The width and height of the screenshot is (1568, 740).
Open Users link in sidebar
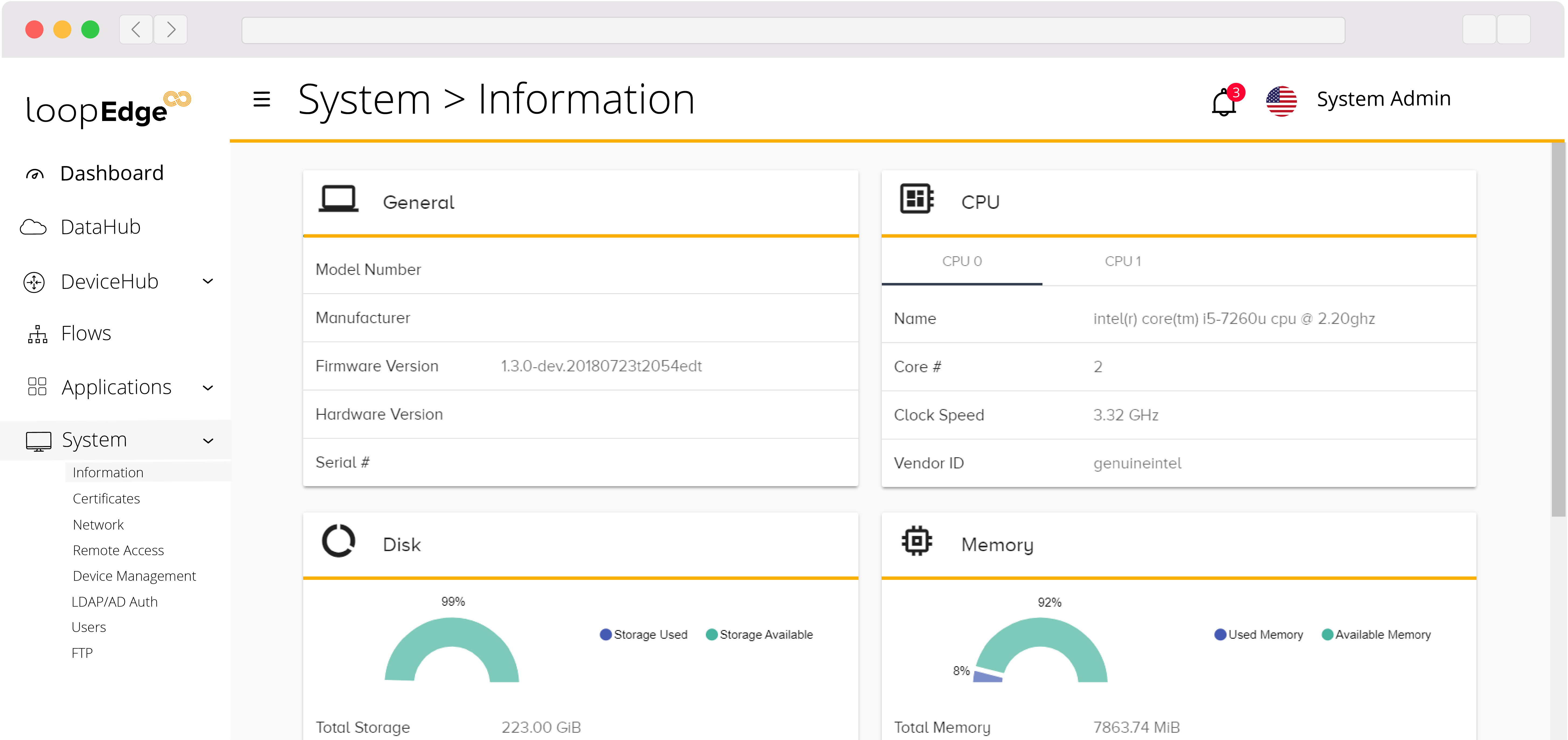tap(89, 627)
